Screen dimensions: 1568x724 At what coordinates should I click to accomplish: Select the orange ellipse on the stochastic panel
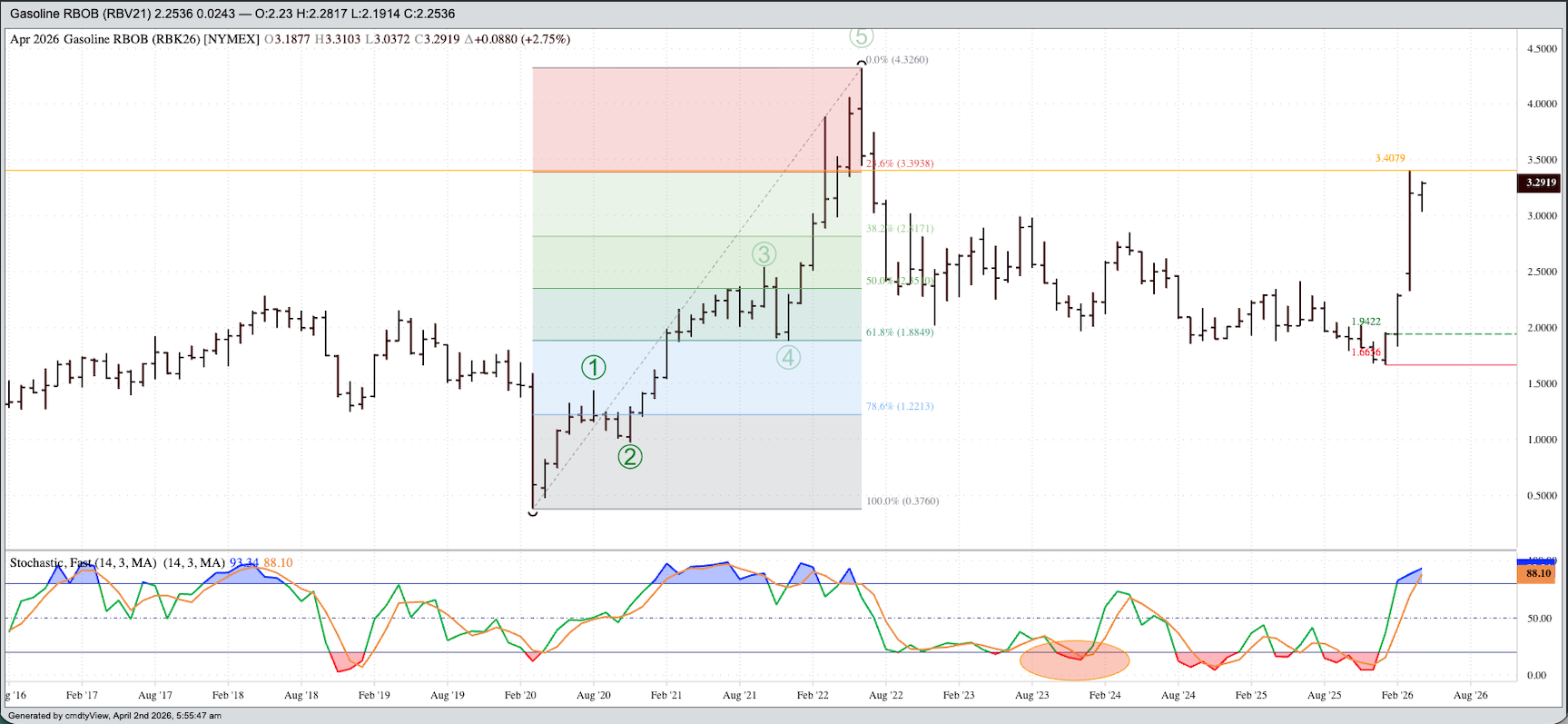(x=1074, y=660)
